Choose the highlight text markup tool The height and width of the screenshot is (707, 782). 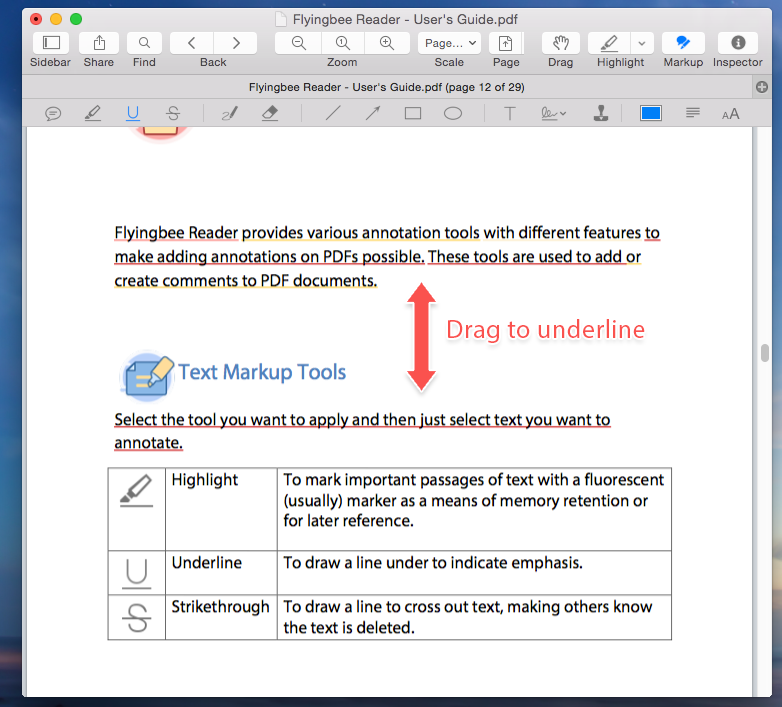(93, 113)
